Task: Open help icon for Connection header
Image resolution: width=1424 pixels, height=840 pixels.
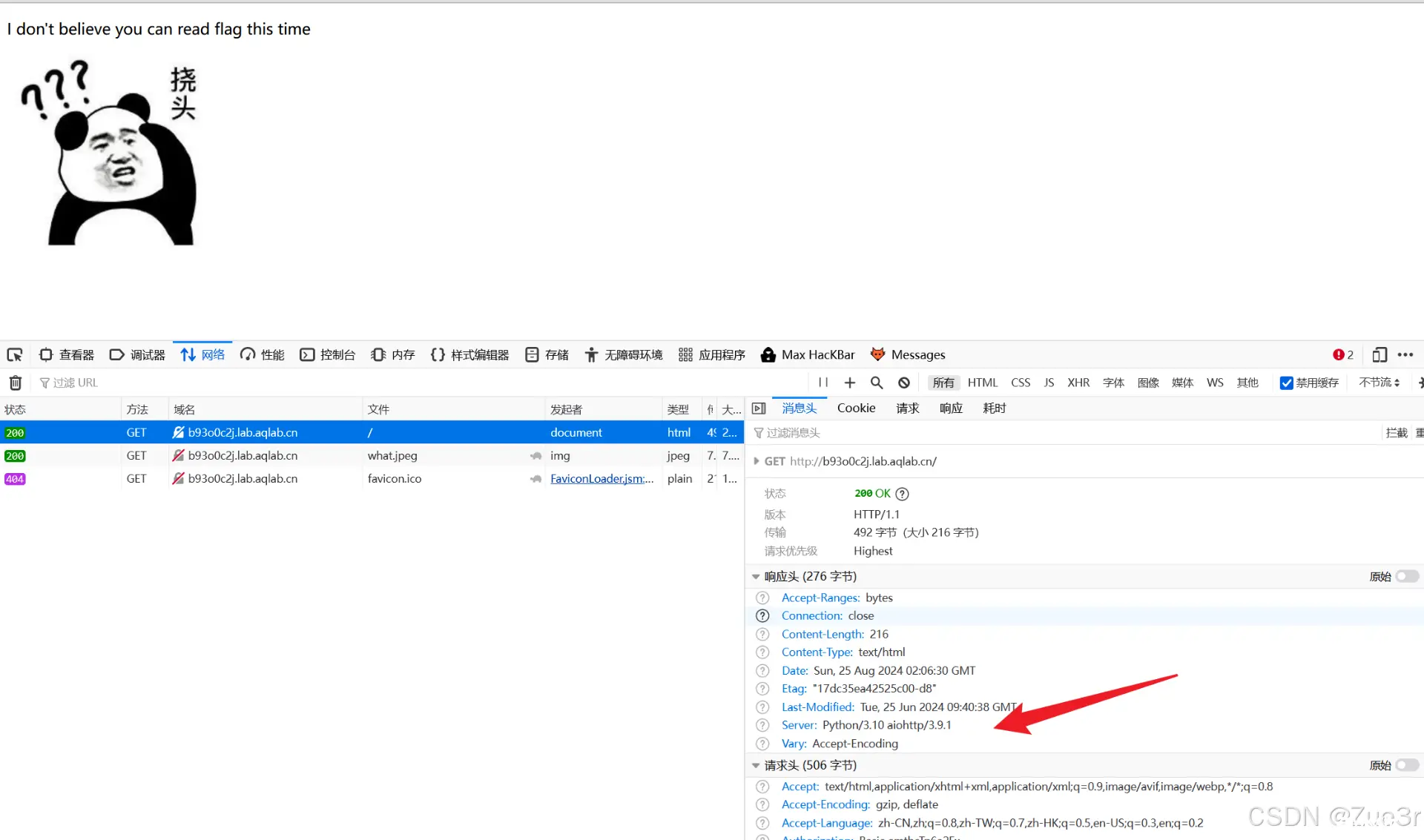Action: (762, 616)
